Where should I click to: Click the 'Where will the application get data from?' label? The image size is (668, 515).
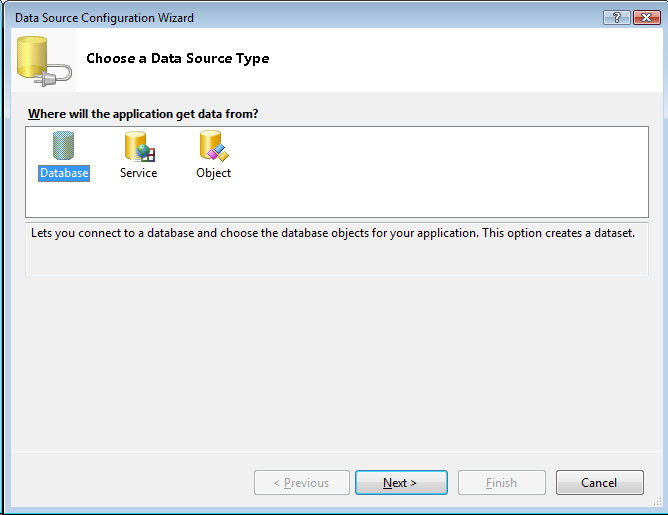[143, 114]
